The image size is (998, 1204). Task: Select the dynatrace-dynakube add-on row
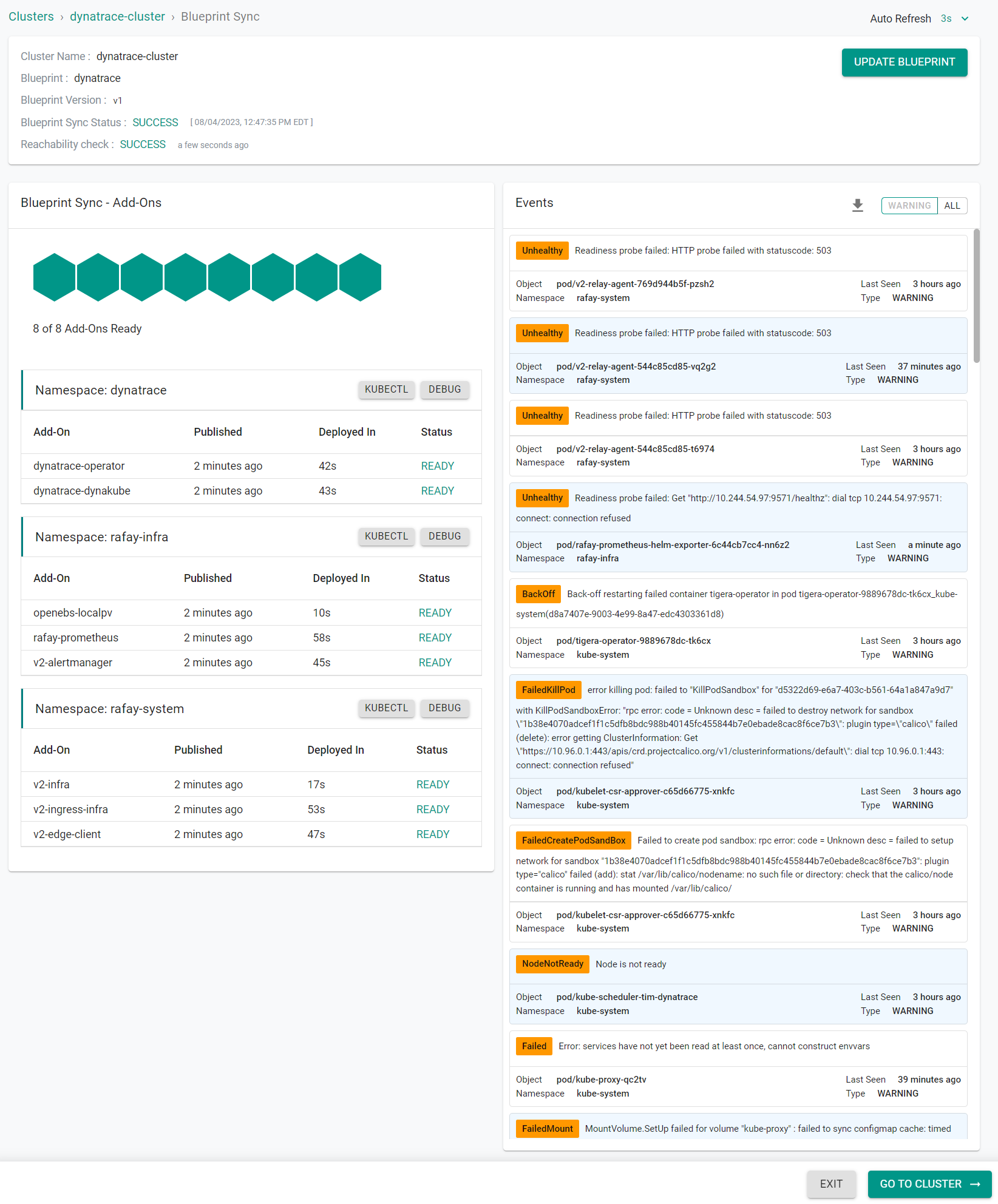coord(251,491)
